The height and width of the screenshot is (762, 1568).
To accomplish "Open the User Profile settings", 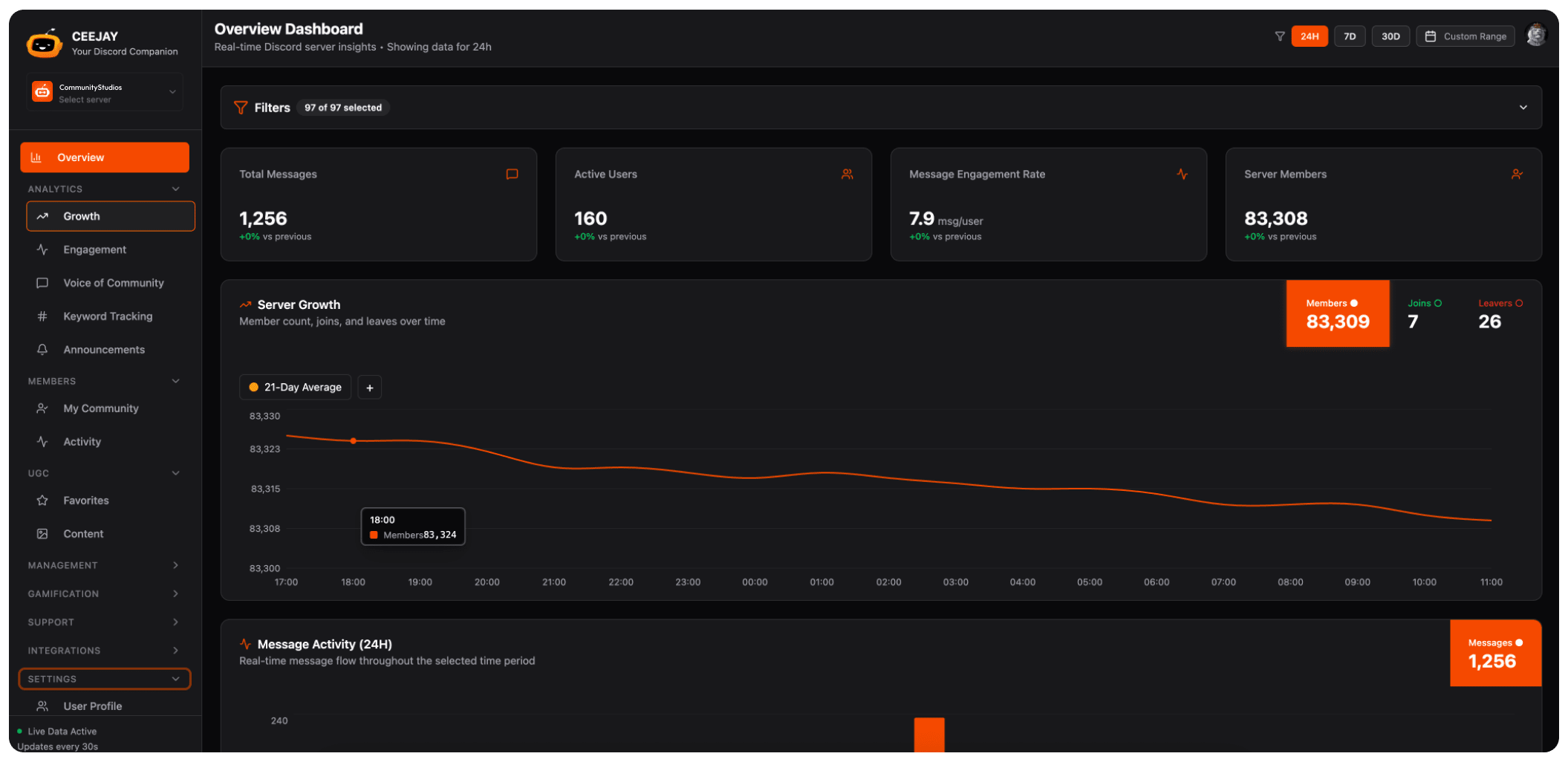I will [111, 706].
